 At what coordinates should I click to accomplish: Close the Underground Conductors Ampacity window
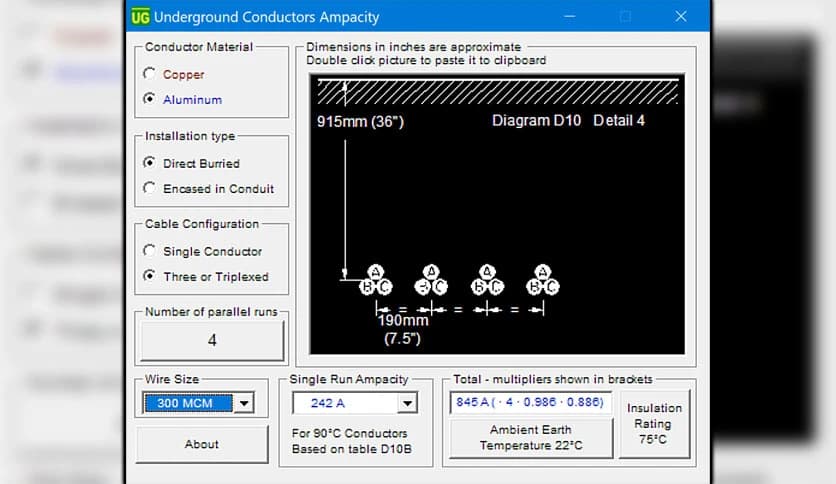pyautogui.click(x=681, y=17)
